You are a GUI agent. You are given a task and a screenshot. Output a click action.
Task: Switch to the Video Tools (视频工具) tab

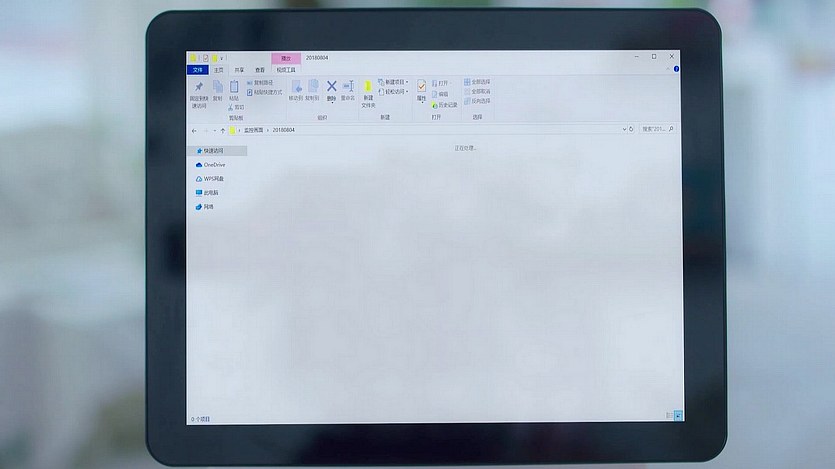pyautogui.click(x=286, y=70)
